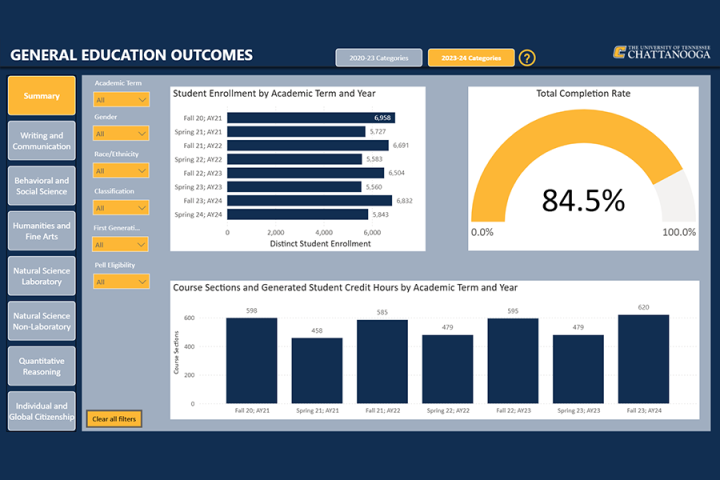Expand the Pell Eligibility dropdown

pos(121,281)
